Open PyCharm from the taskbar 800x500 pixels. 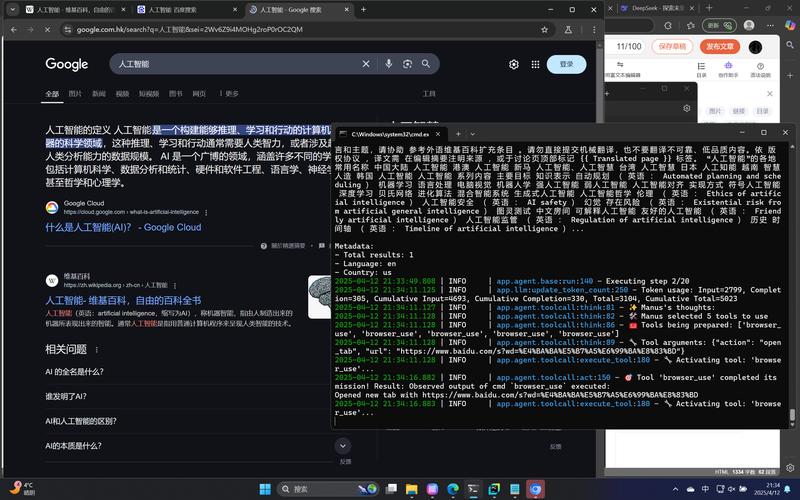494,489
